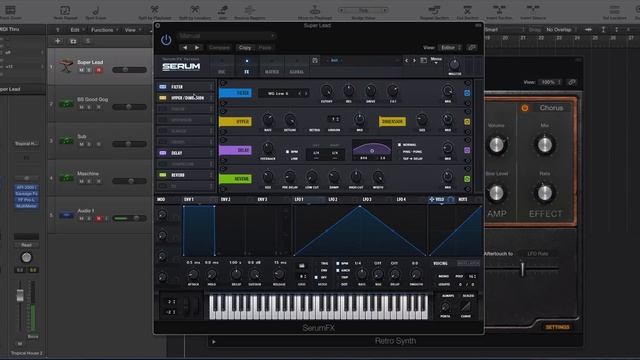This screenshot has height=360, width=640.
Task: Open the Edit menu dropdown in tracks area
Action: (76, 30)
